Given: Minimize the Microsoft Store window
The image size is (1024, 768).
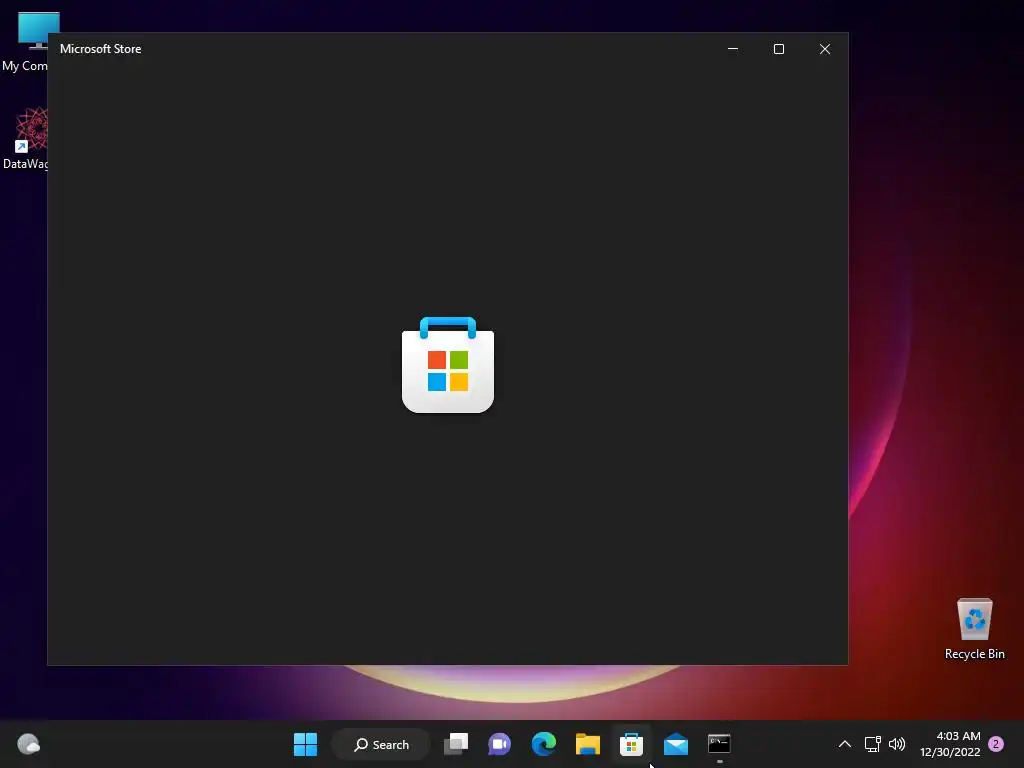Looking at the screenshot, I should [x=733, y=49].
